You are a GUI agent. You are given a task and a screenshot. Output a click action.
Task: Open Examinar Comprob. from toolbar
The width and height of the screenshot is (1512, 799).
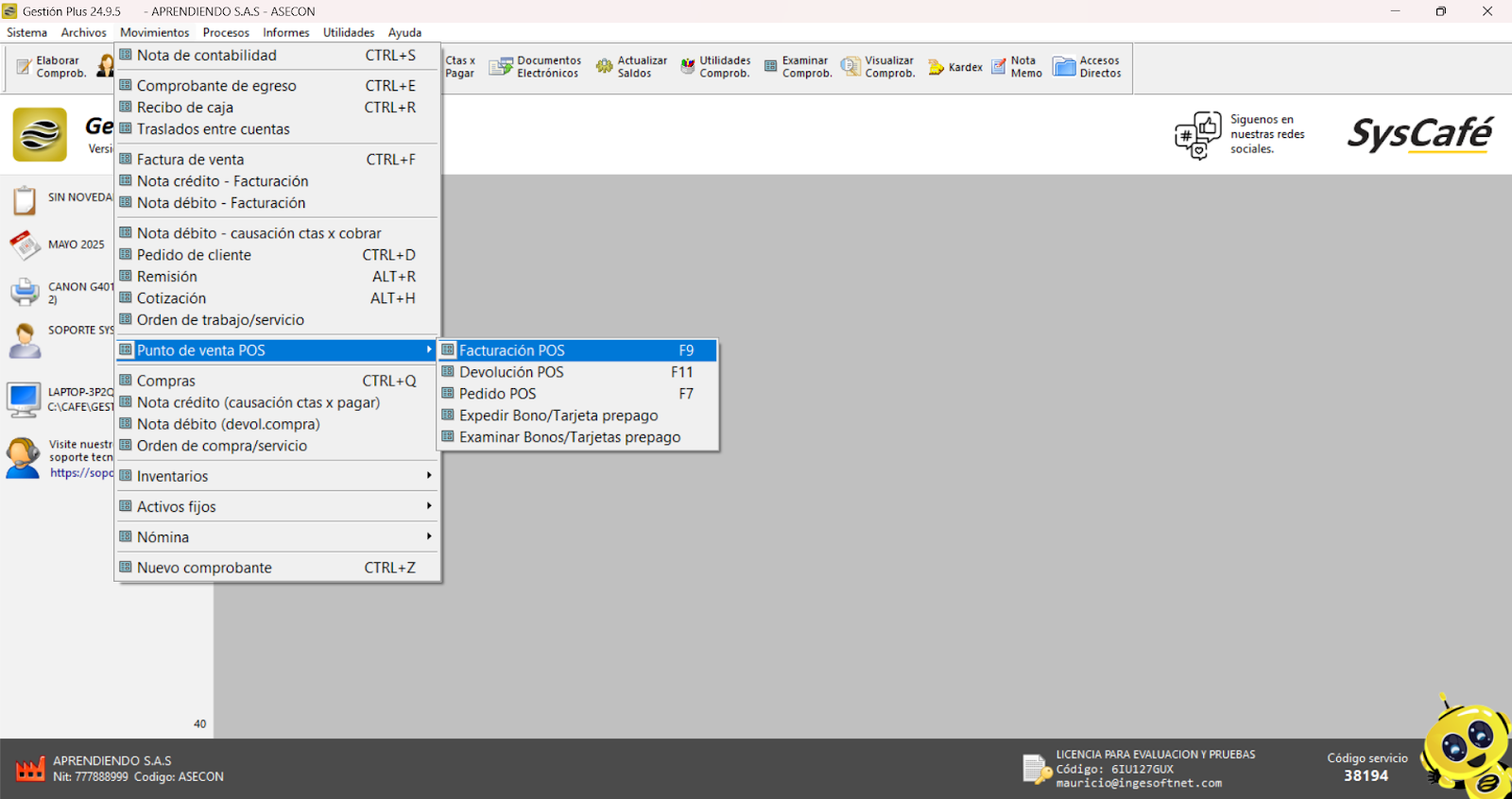(771, 67)
